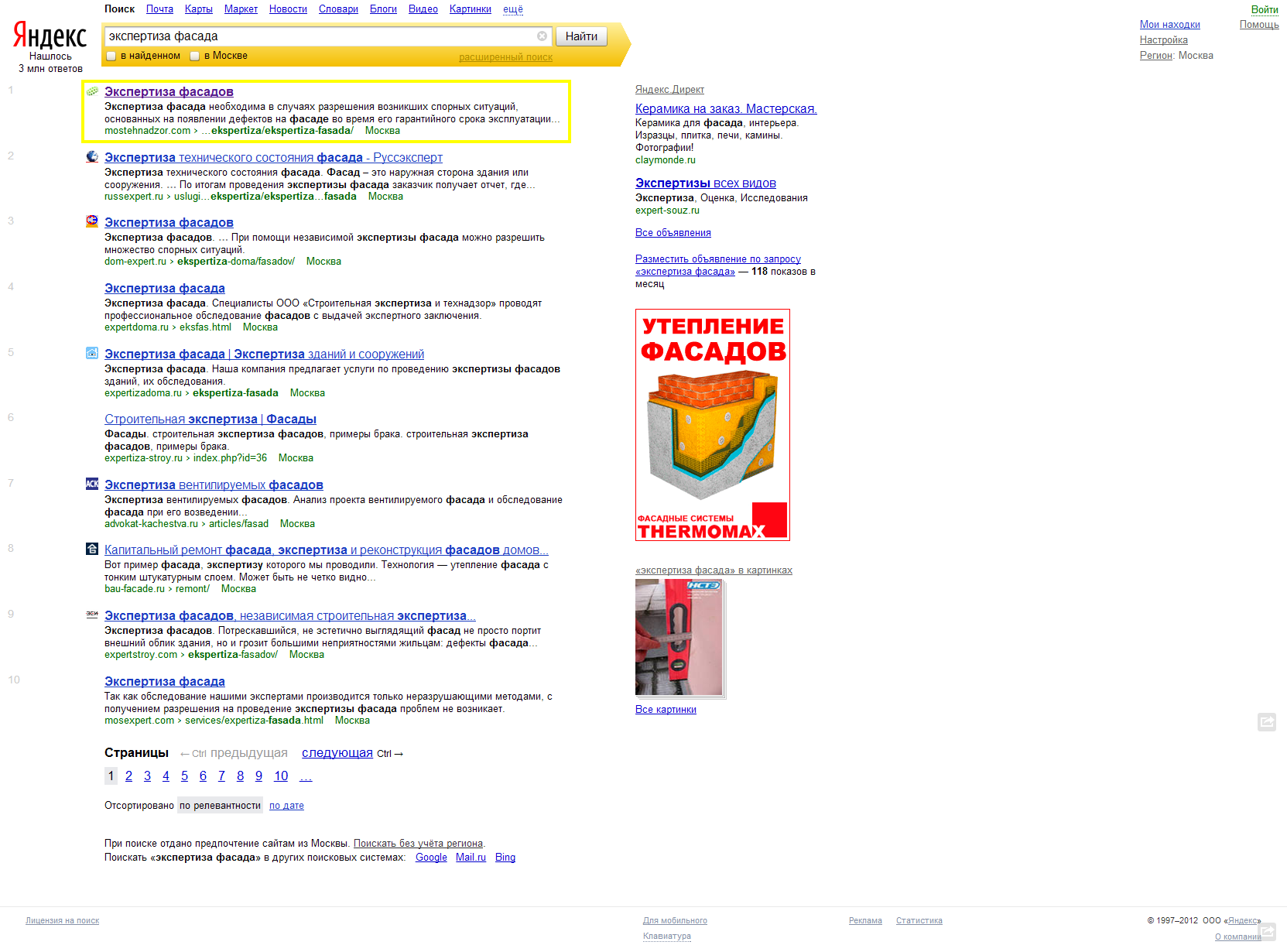Viewport: 1287px width, 952px height.
Task: Go to "следующая" results page
Action: [x=337, y=753]
